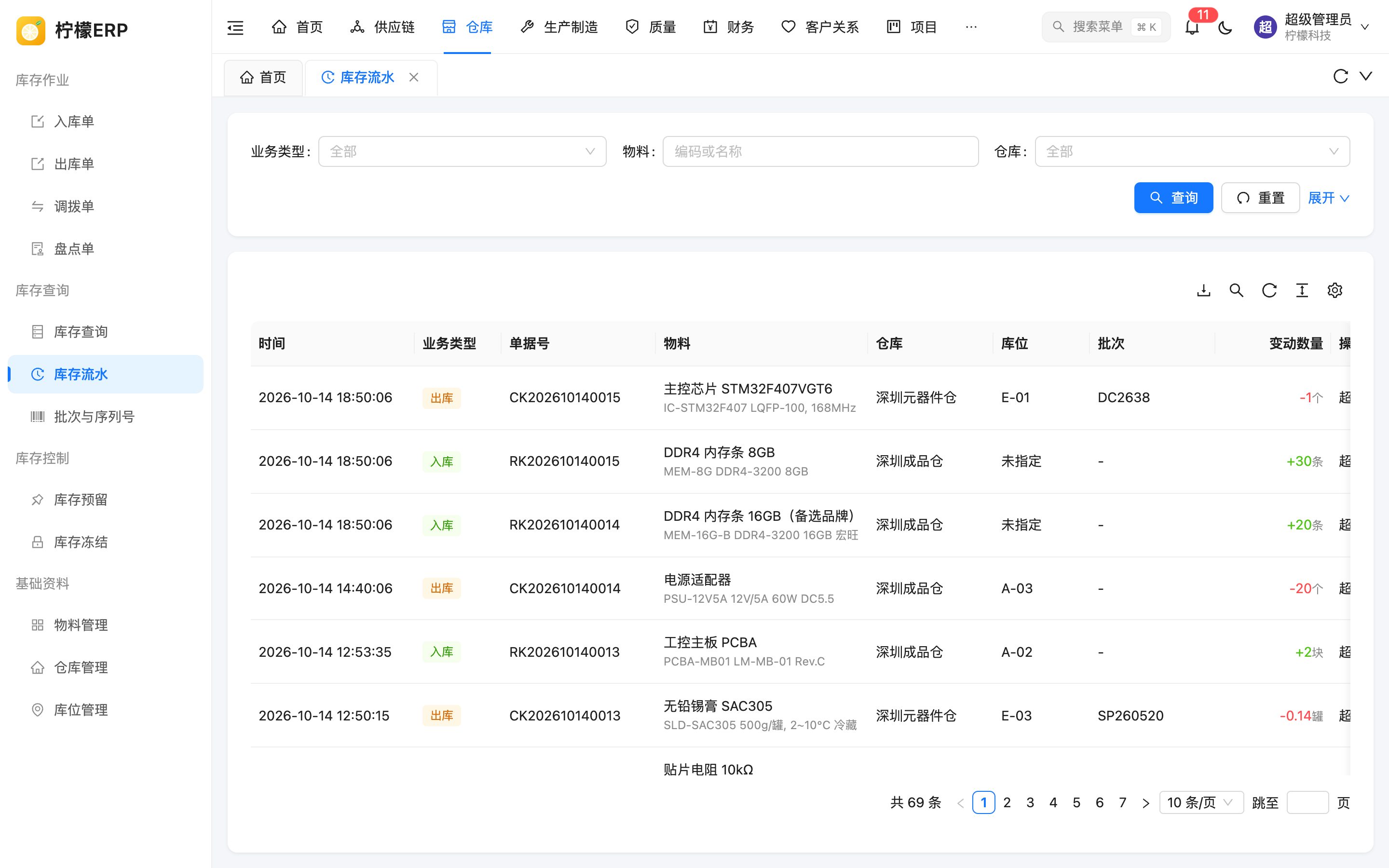
Task: Close the 库存流水 tab
Action: tap(414, 78)
